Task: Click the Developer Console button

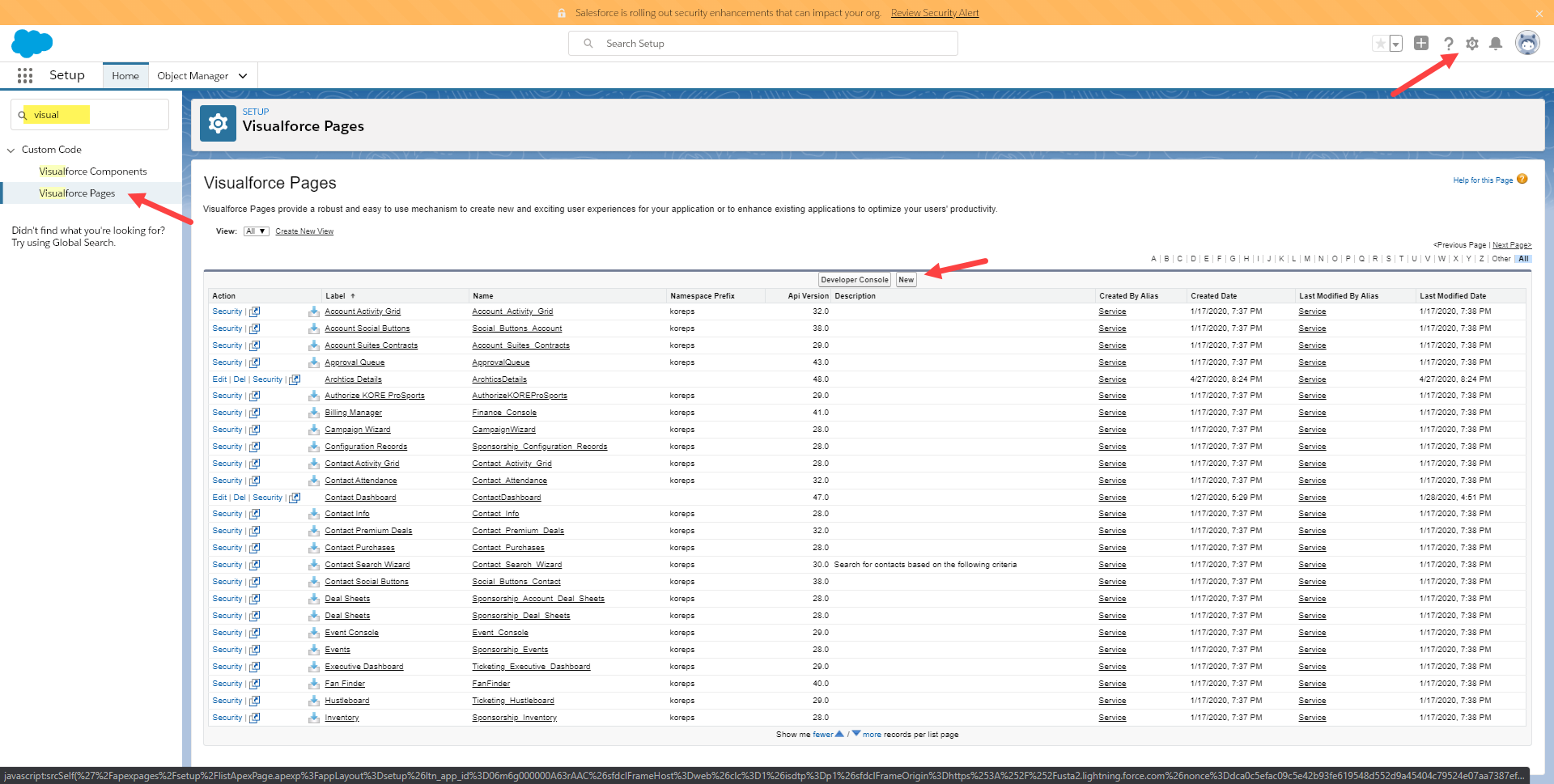Action: tap(855, 280)
